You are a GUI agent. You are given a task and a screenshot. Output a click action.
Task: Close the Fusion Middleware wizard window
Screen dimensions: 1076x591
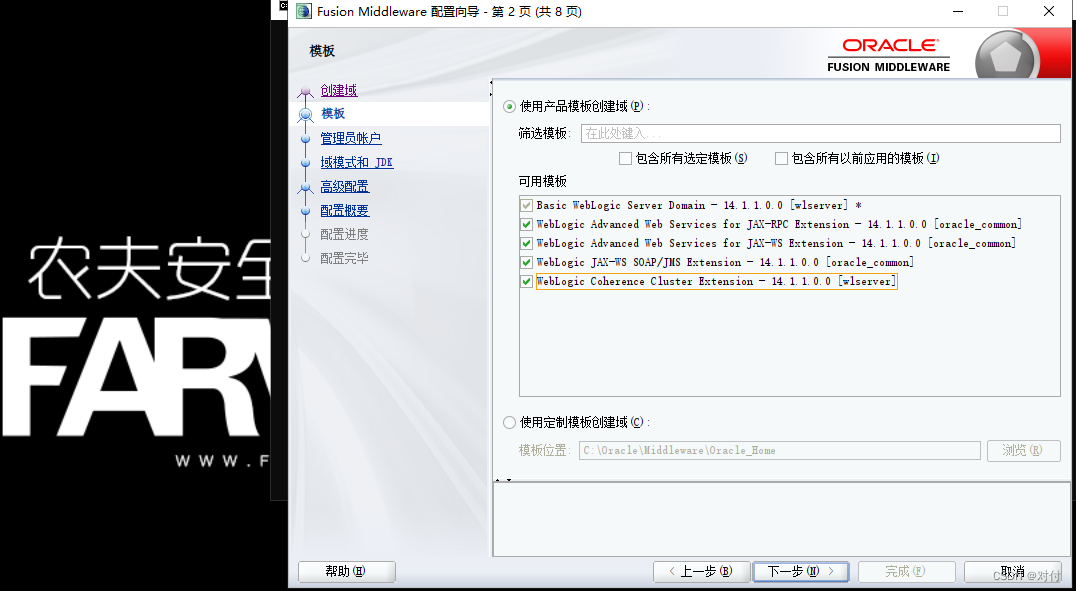1049,11
